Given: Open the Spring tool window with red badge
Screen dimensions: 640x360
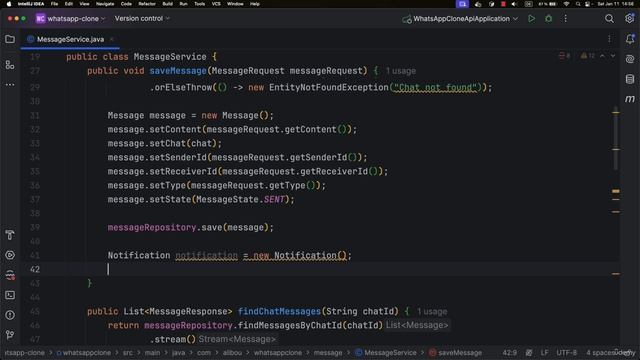Looking at the screenshot, I should 10,275.
